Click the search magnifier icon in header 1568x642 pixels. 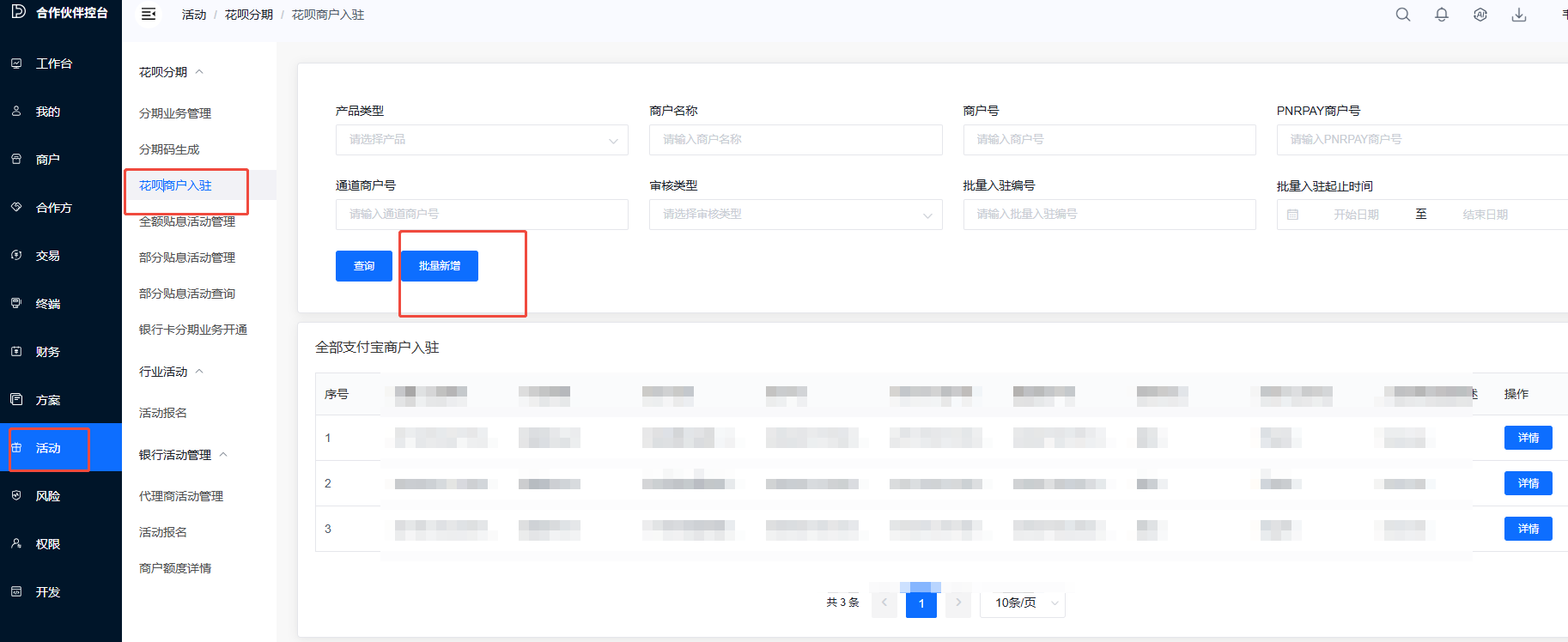(1403, 15)
